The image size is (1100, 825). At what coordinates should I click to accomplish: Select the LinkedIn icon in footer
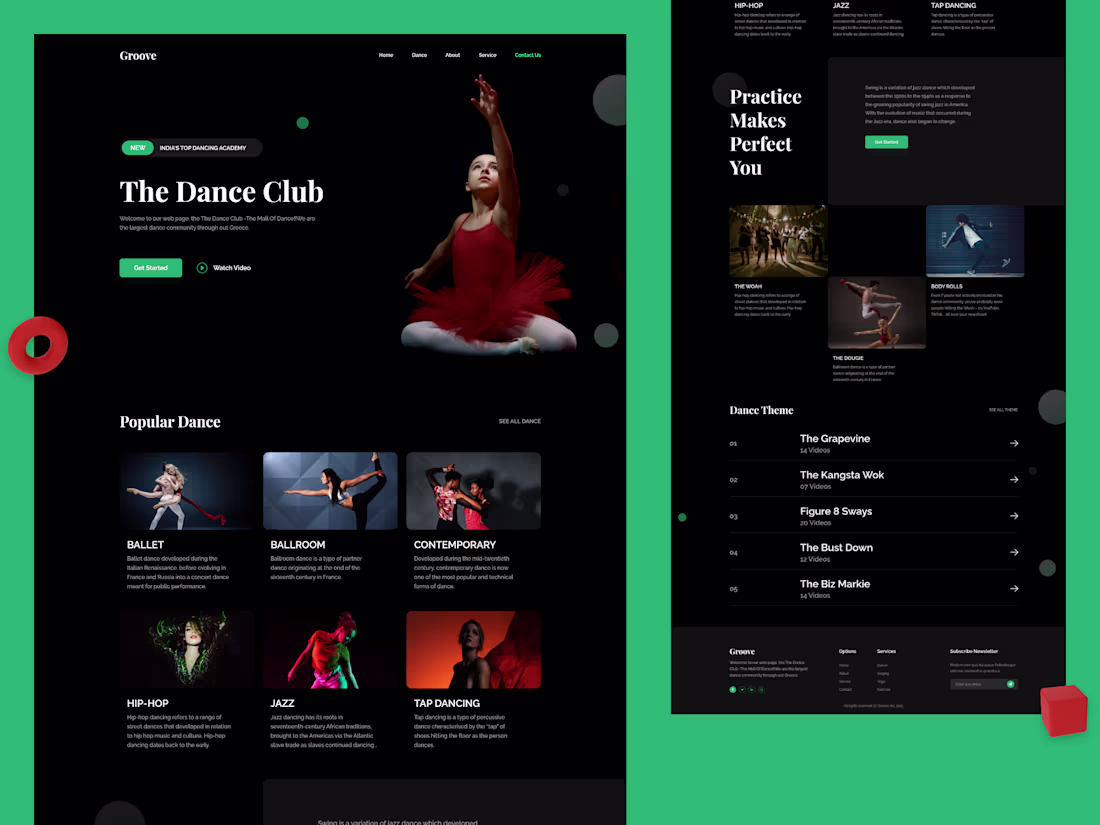[x=751, y=689]
